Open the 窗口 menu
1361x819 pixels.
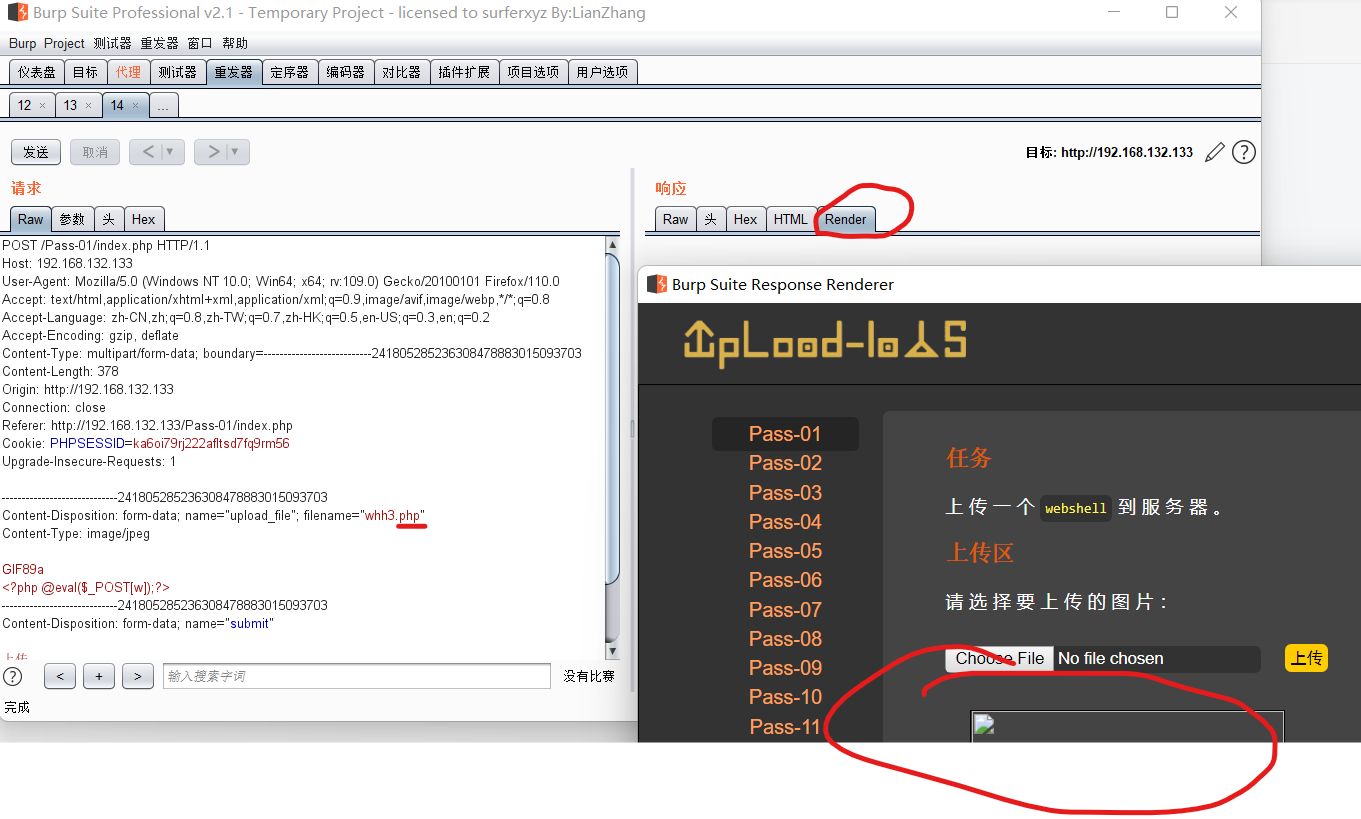[200, 43]
